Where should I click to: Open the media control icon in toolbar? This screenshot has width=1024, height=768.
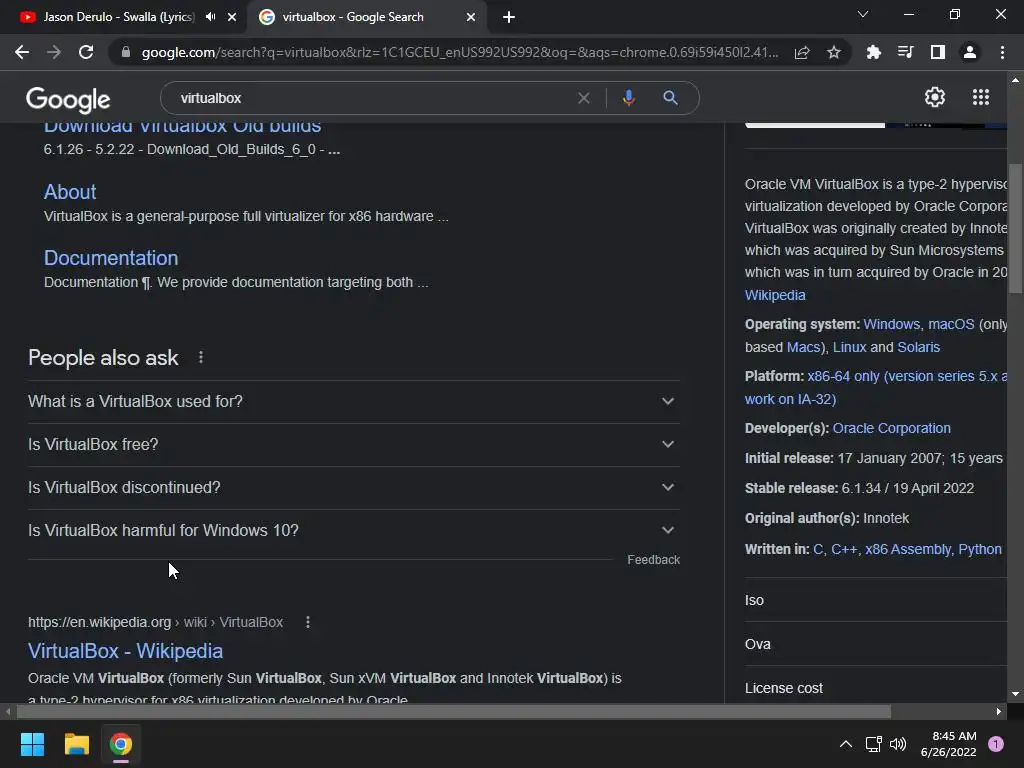coord(905,52)
